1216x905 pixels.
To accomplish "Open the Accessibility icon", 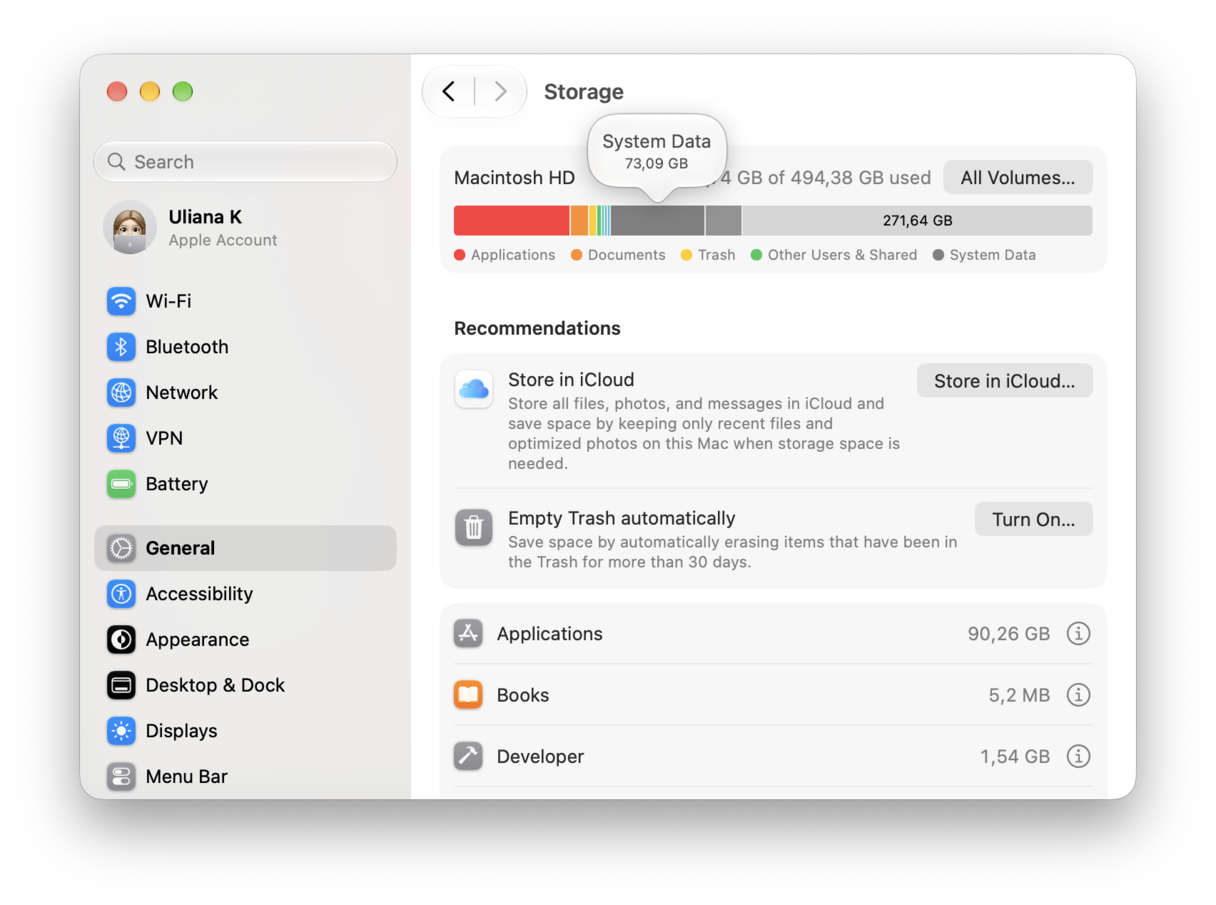I will [x=121, y=594].
